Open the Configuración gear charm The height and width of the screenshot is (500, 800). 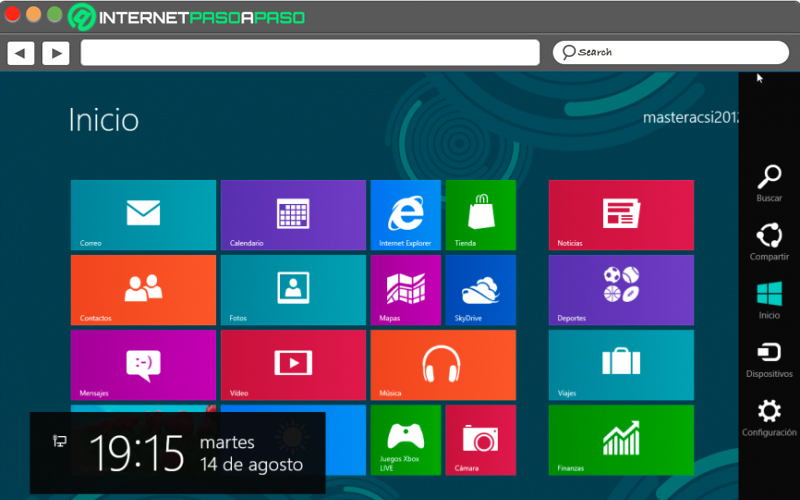click(769, 417)
